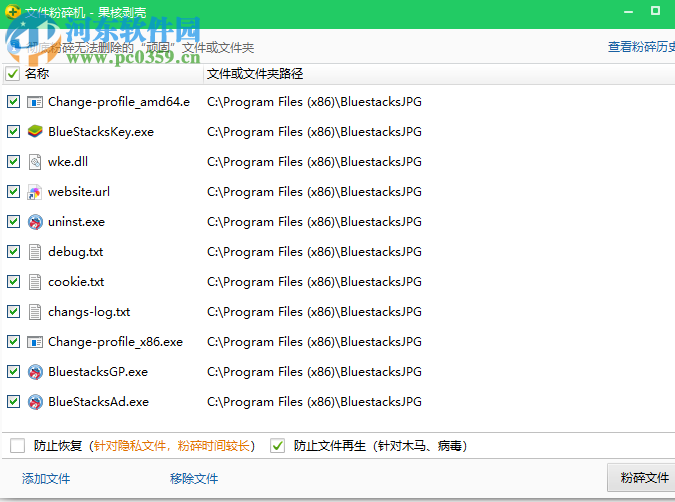675x502 pixels.
Task: Open the 查看粉碎历史 link
Action: pyautogui.click(x=641, y=46)
